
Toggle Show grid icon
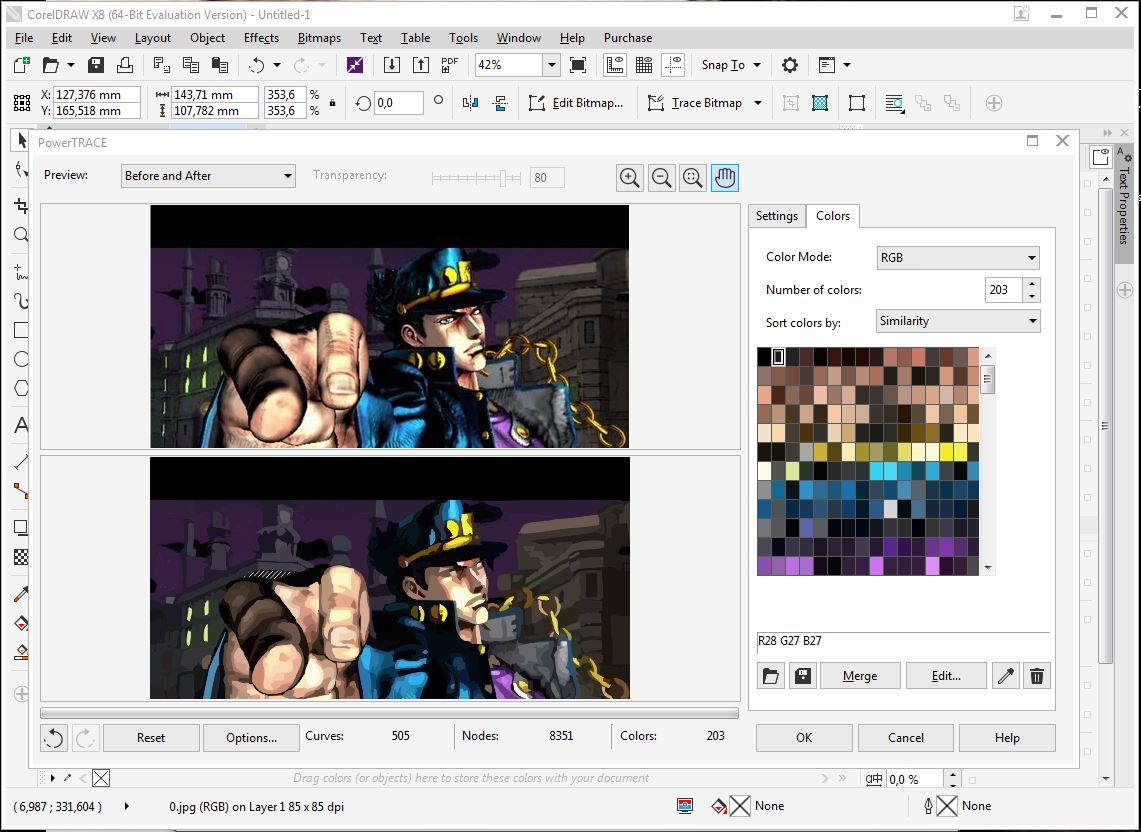[x=644, y=65]
